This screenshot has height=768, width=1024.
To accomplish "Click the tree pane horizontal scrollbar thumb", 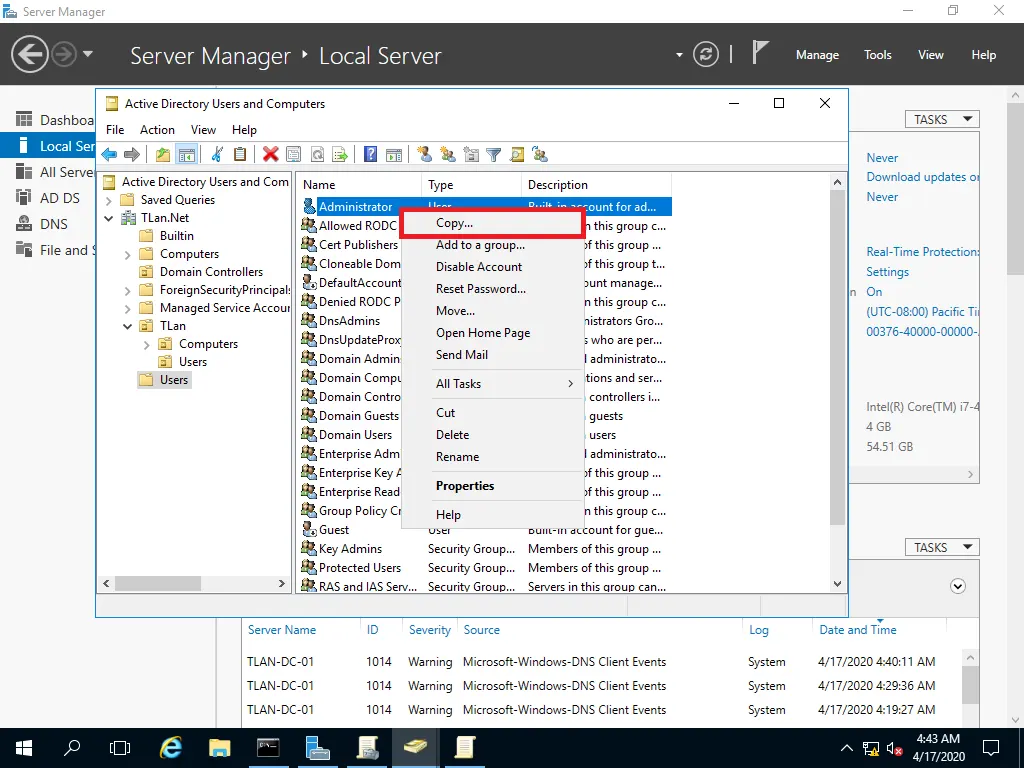I will click(157, 583).
